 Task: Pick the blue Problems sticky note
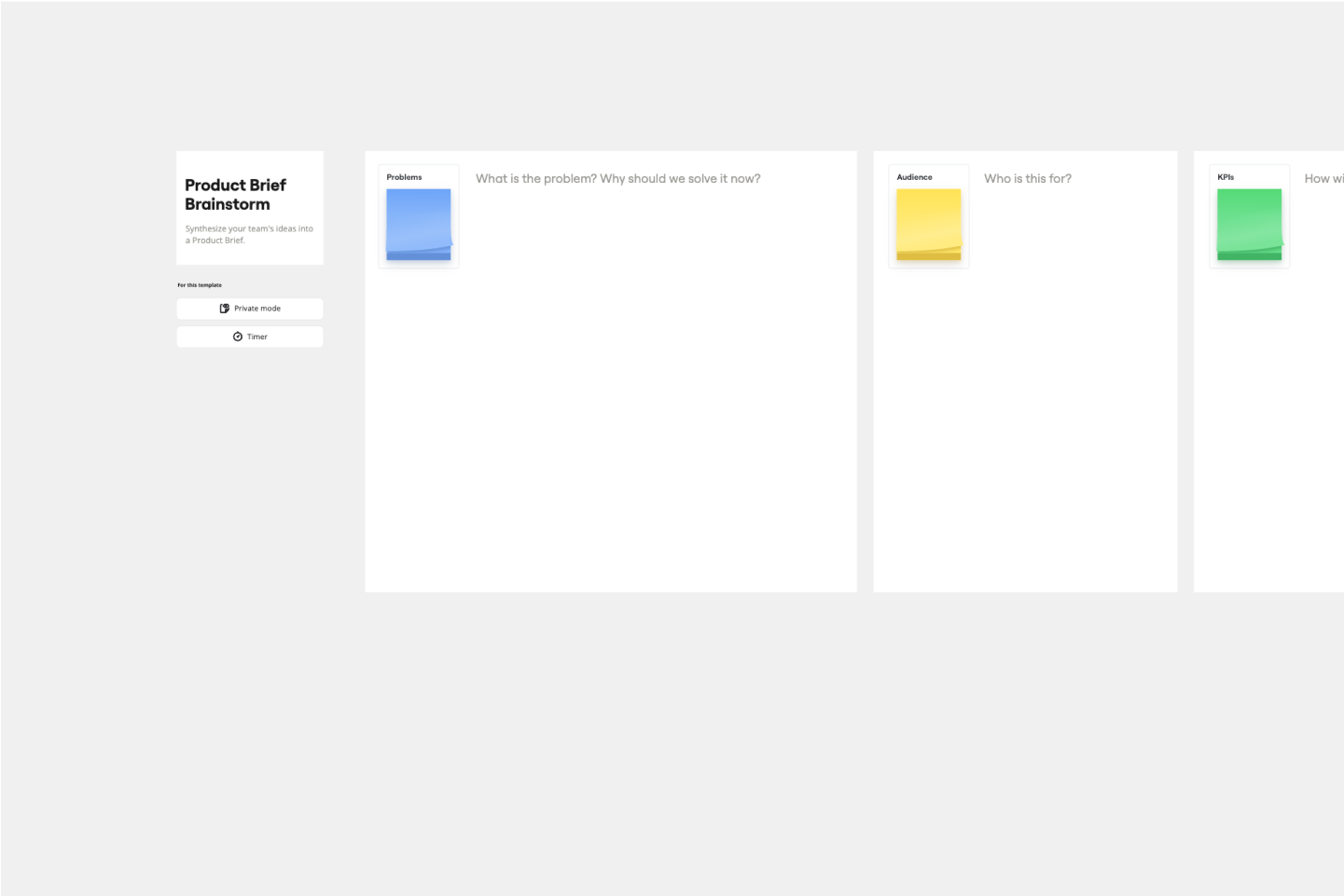[418, 224]
